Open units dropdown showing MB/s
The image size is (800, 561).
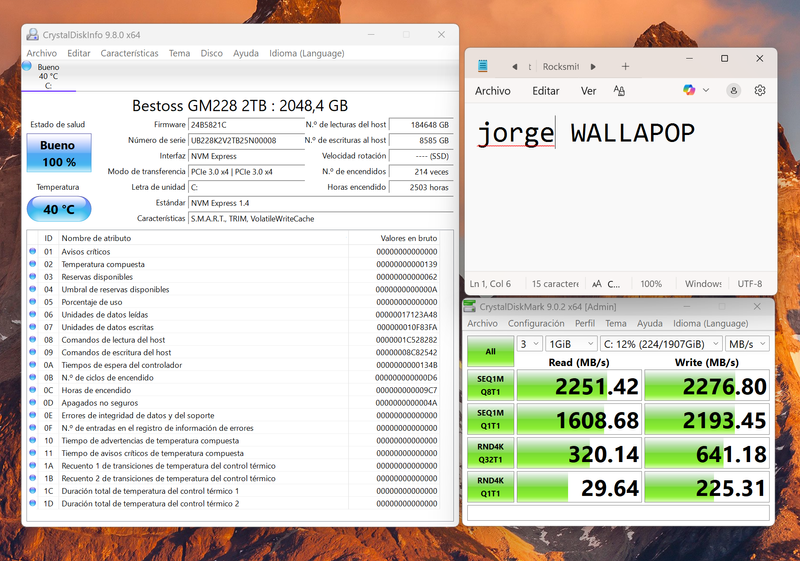747,344
